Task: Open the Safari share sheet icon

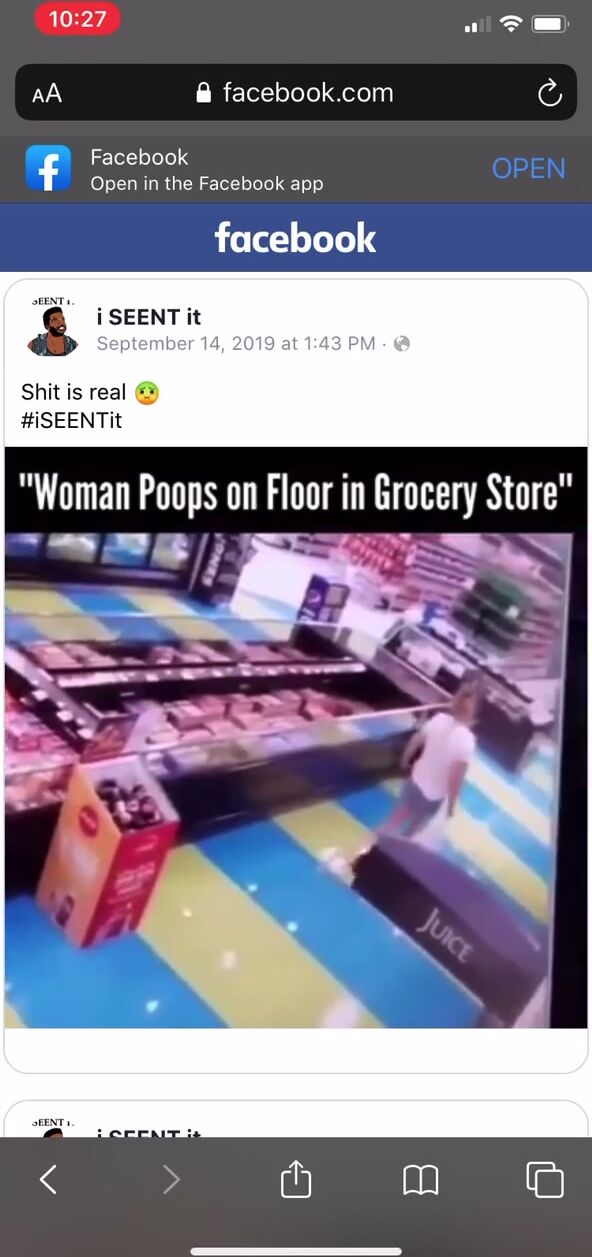Action: (x=296, y=1179)
